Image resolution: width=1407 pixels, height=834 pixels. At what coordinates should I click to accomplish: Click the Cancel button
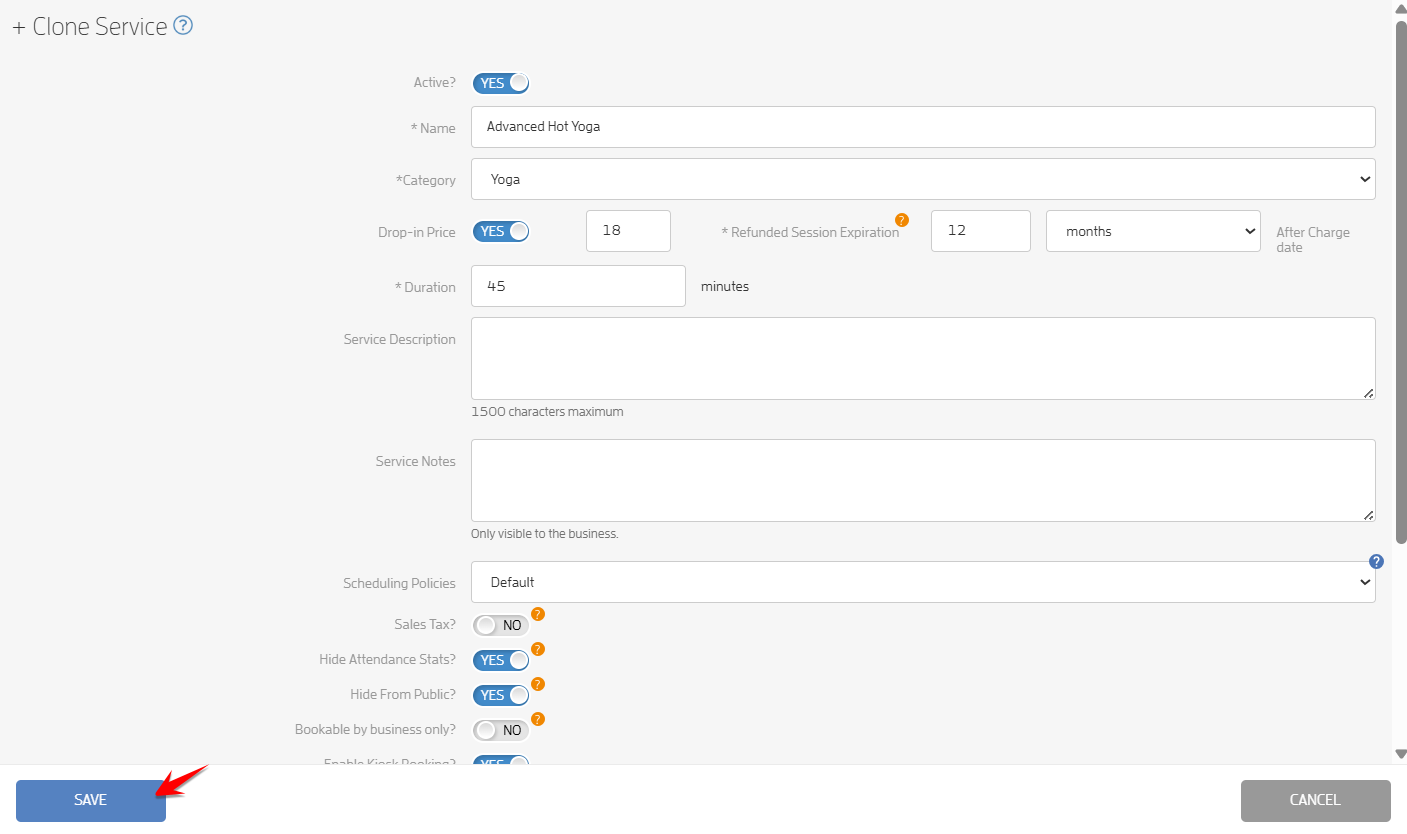1315,800
